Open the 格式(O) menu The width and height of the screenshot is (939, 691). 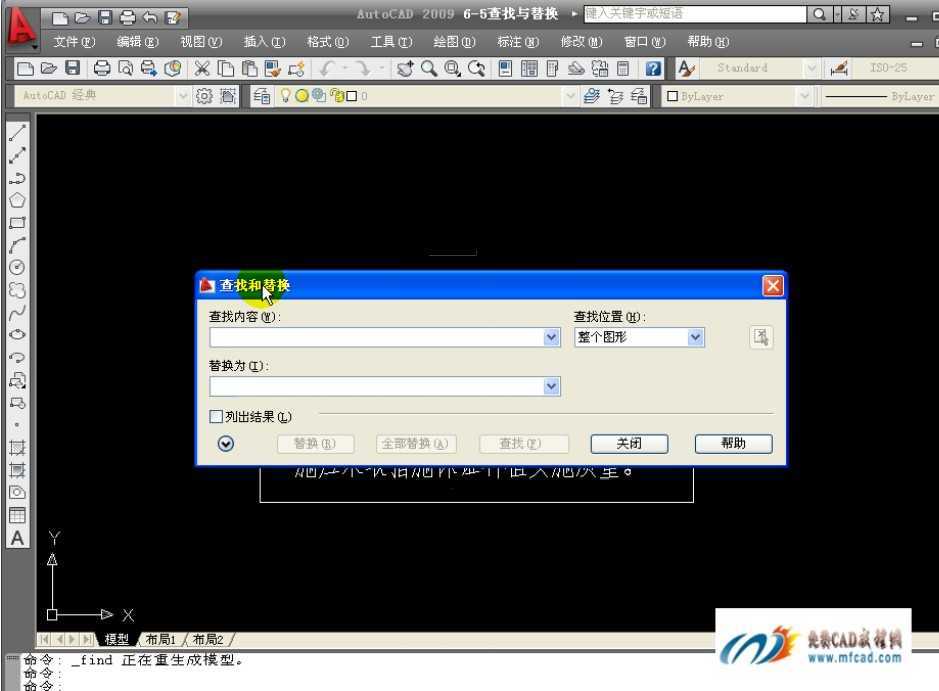pyautogui.click(x=328, y=42)
